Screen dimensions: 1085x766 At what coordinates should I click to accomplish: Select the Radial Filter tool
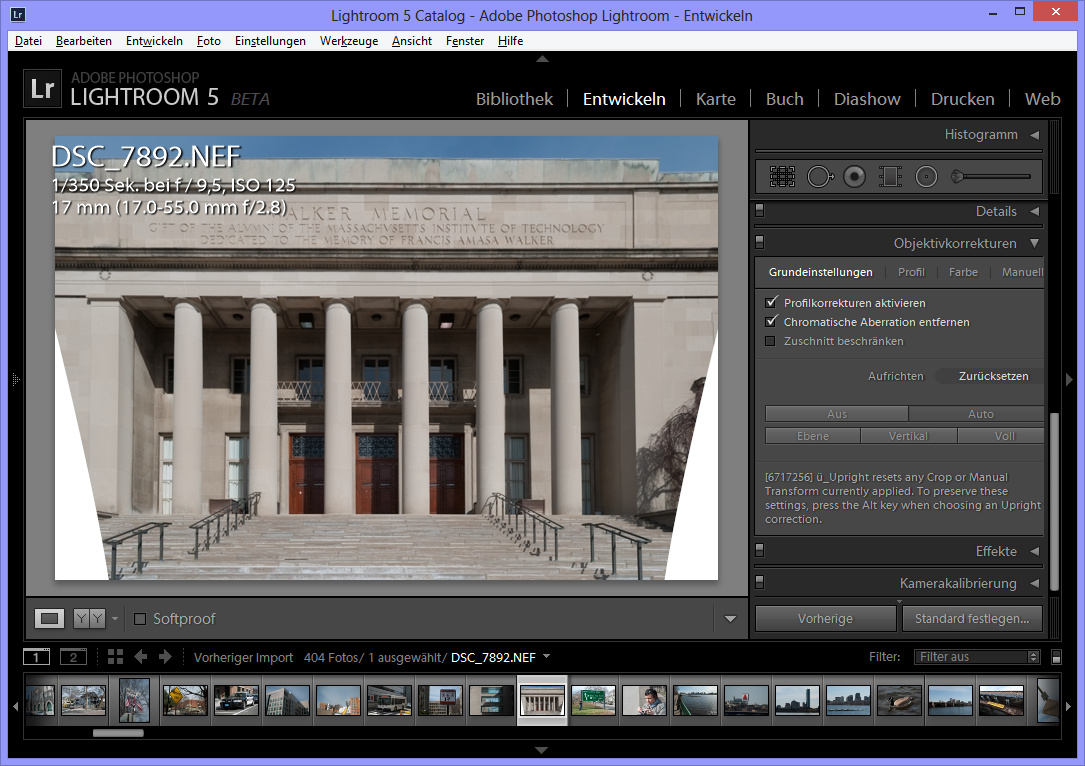coord(926,177)
